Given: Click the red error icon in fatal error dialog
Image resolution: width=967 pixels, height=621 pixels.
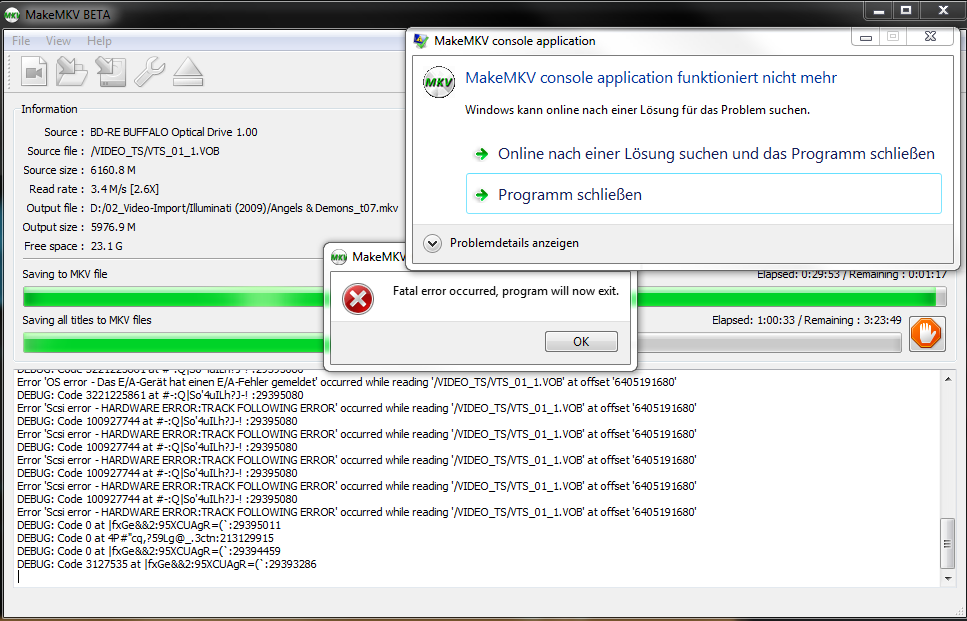Looking at the screenshot, I should (358, 299).
